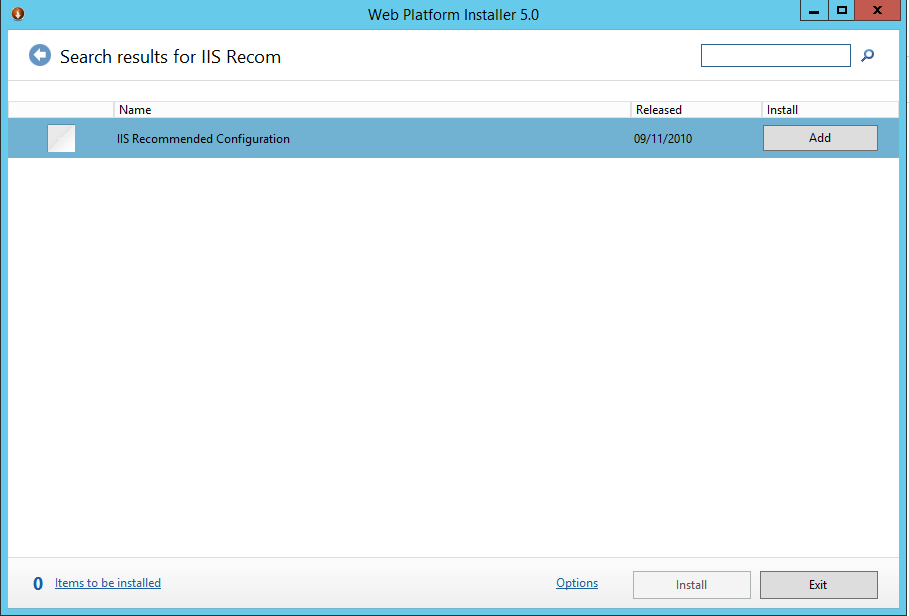Minimize the Web Platform Installer window
The image size is (909, 616).
point(815,10)
